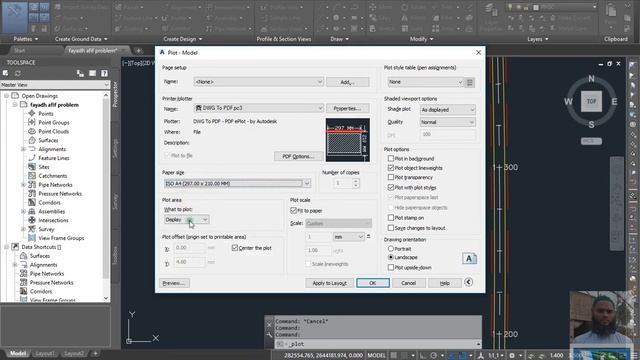The image size is (640, 360).
Task: Click the N compass letter on ViewCube
Action: 591,78
